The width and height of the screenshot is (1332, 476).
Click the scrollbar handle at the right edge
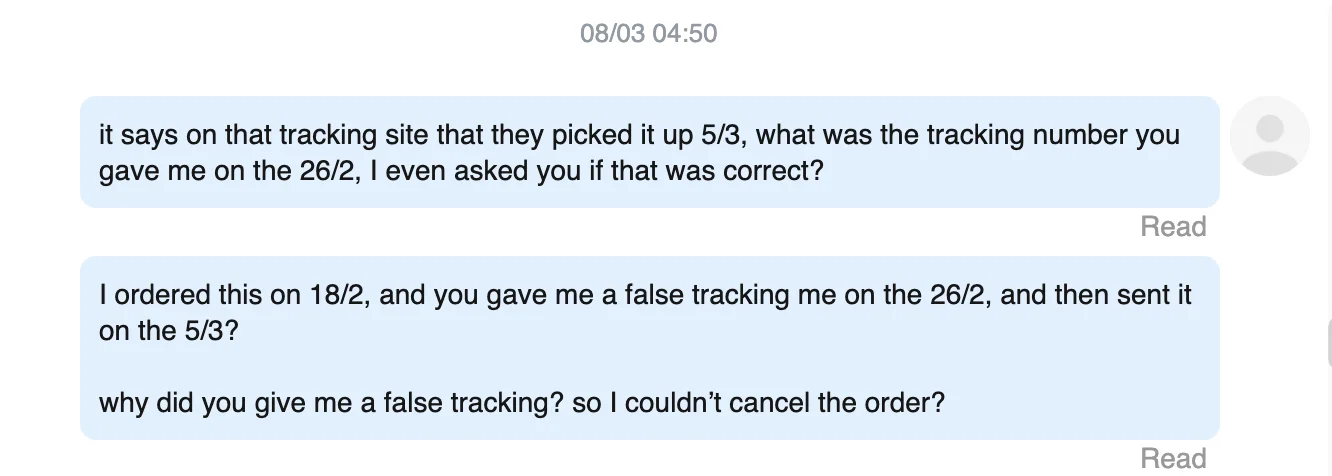(x=1328, y=345)
